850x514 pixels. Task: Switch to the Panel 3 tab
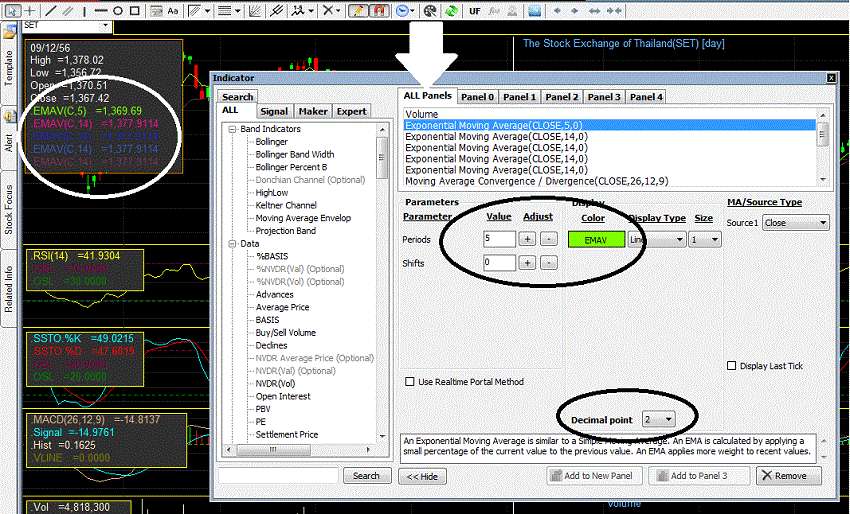(x=603, y=97)
